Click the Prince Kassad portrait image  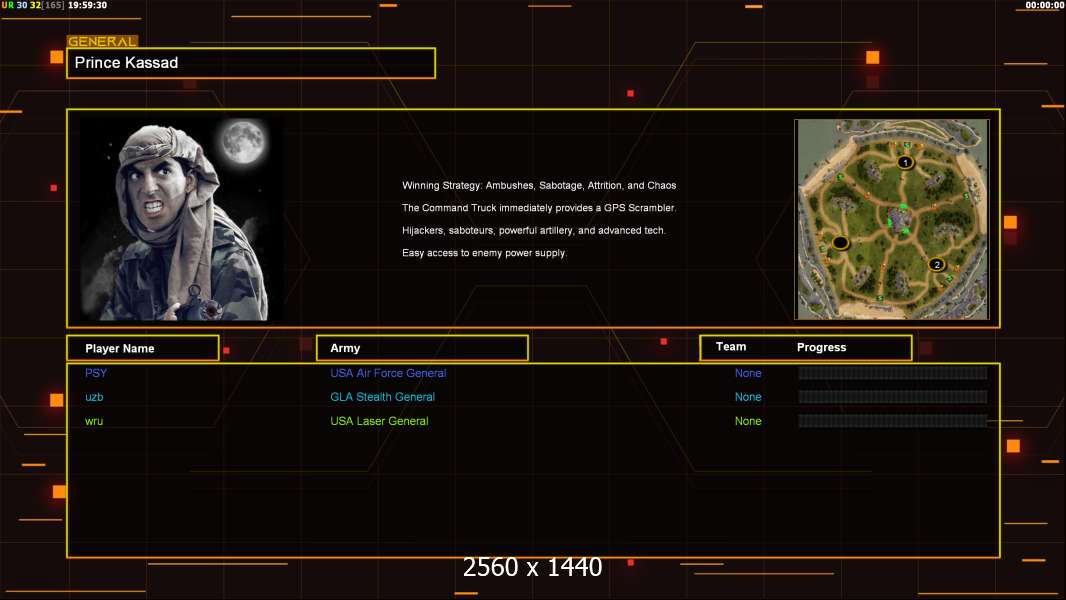[182, 219]
